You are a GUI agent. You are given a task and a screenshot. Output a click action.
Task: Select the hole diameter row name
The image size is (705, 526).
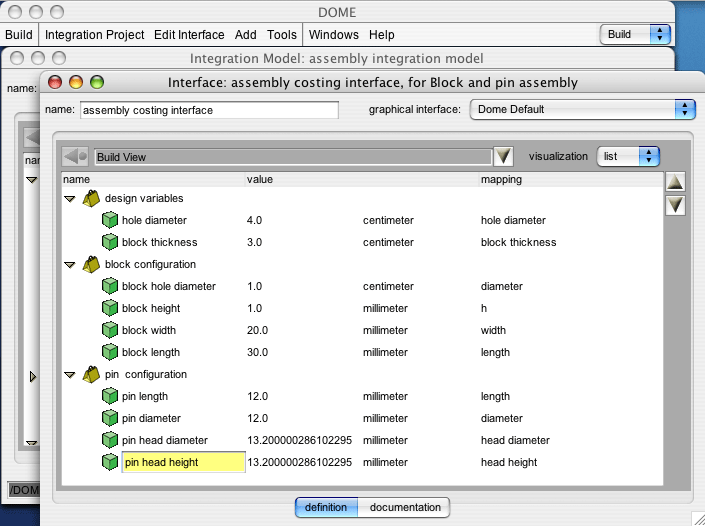tap(154, 220)
